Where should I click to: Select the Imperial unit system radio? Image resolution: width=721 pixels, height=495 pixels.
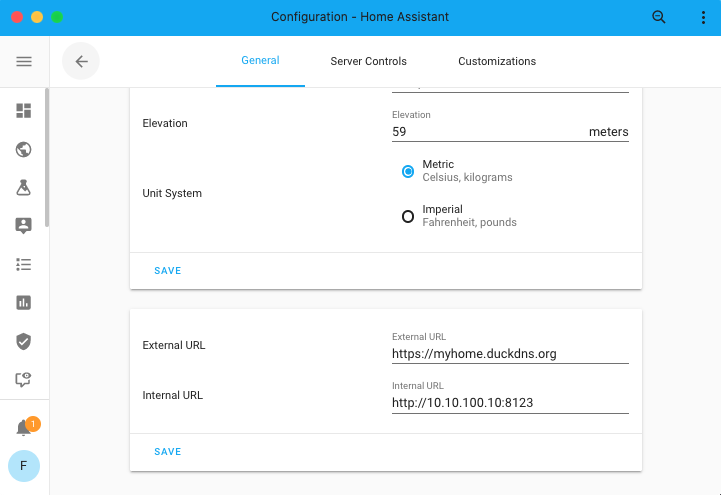[407, 216]
